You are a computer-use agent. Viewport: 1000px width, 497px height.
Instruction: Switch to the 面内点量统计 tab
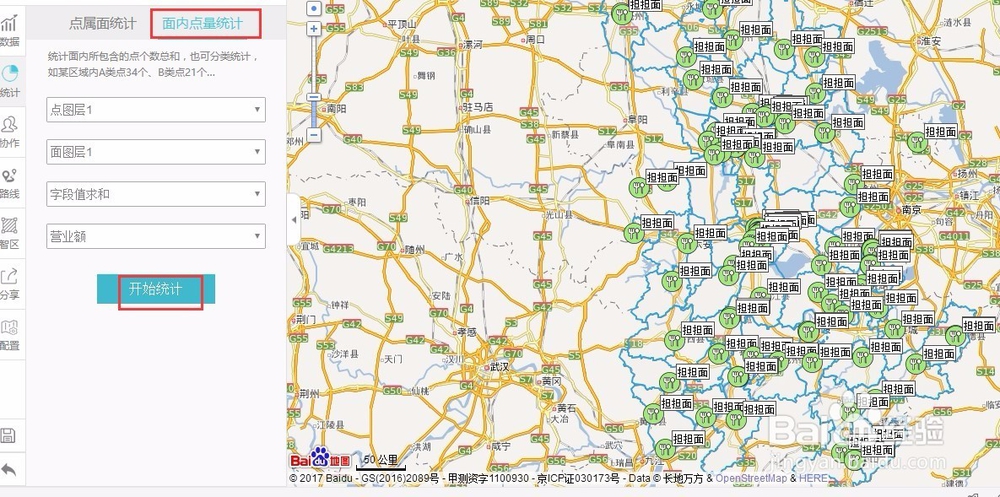point(202,24)
